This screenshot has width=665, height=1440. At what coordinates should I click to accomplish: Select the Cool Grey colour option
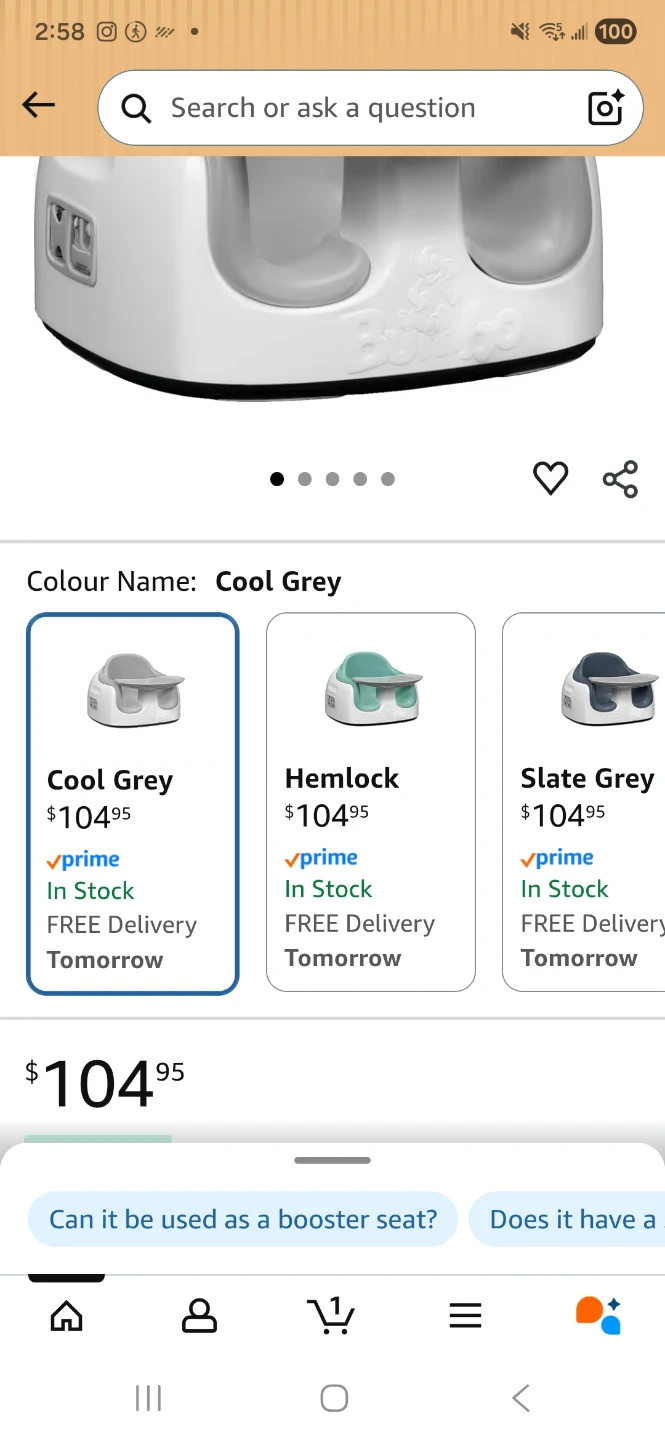pyautogui.click(x=133, y=804)
